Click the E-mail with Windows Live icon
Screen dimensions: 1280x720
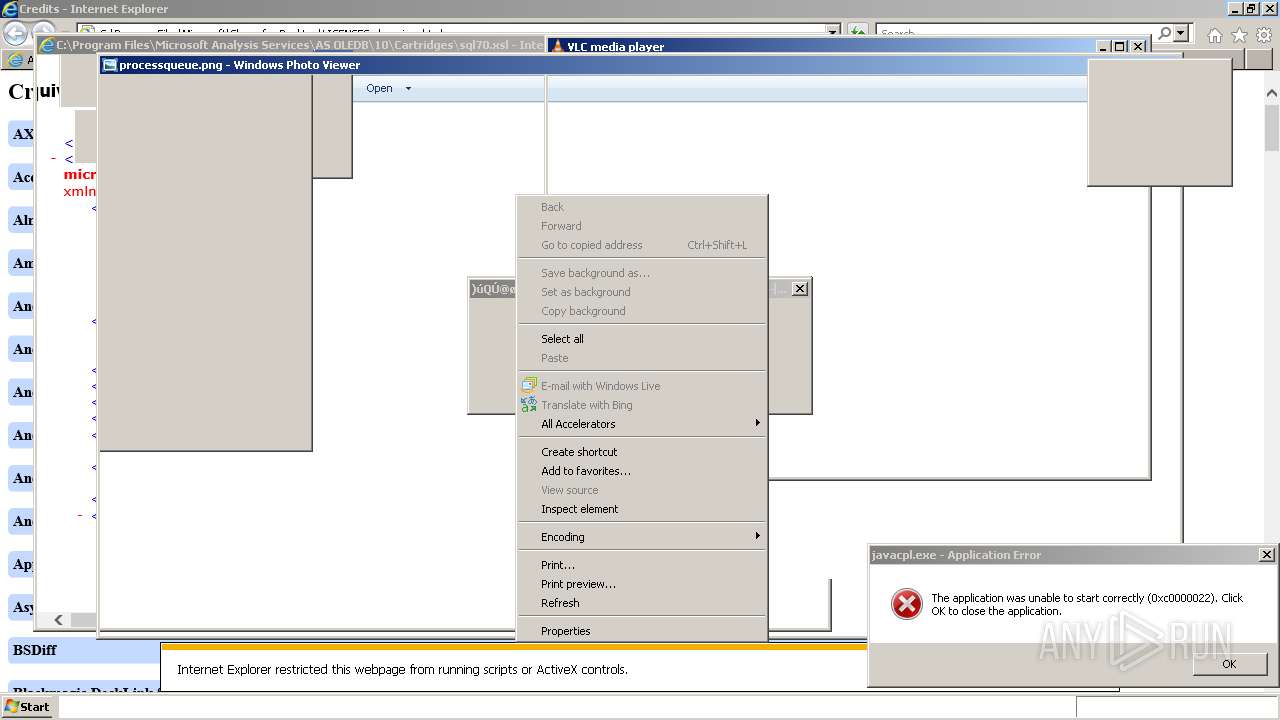529,385
